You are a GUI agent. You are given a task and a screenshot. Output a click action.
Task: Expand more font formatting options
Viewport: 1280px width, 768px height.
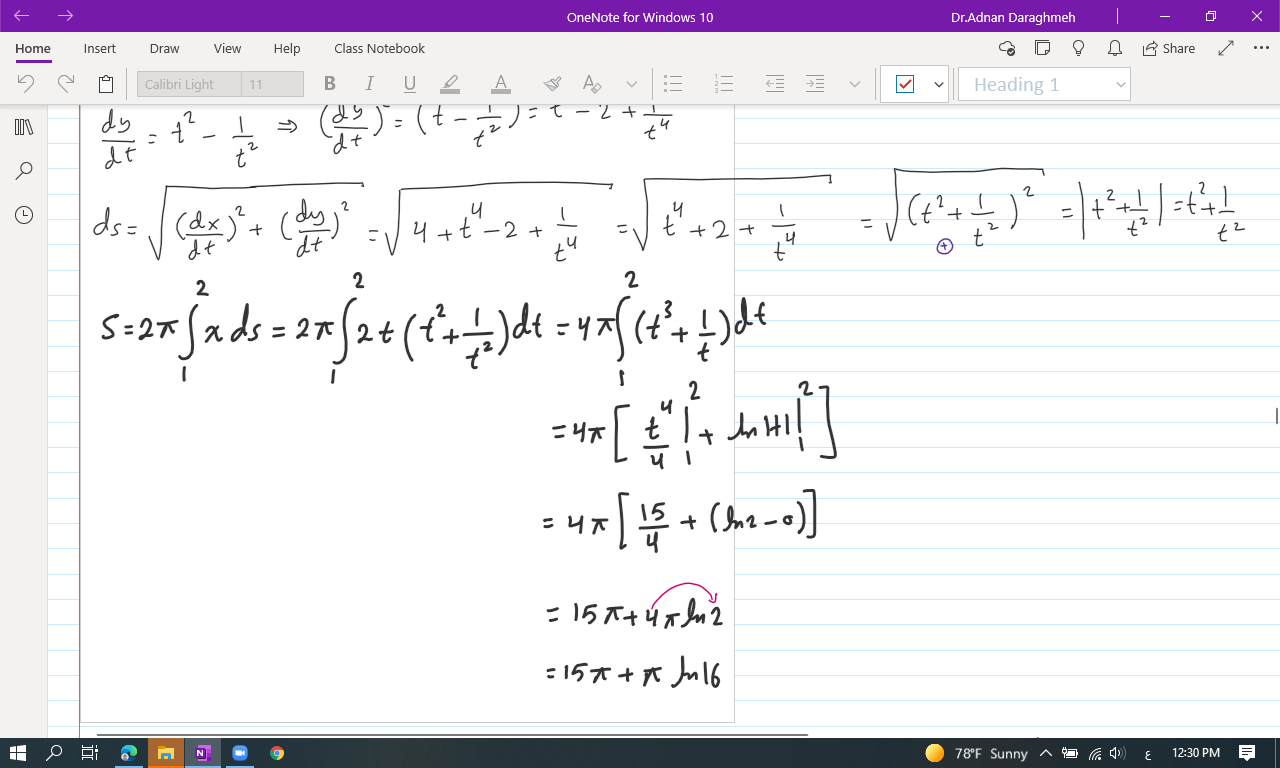pyautogui.click(x=631, y=84)
